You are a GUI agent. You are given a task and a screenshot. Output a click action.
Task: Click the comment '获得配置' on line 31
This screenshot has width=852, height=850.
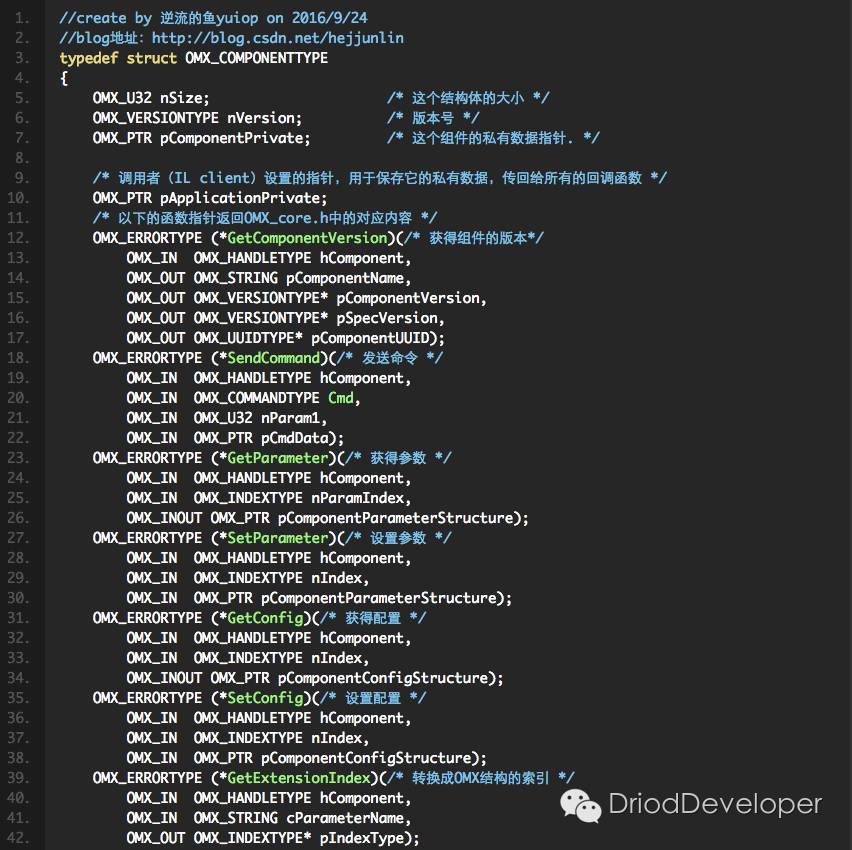373,618
